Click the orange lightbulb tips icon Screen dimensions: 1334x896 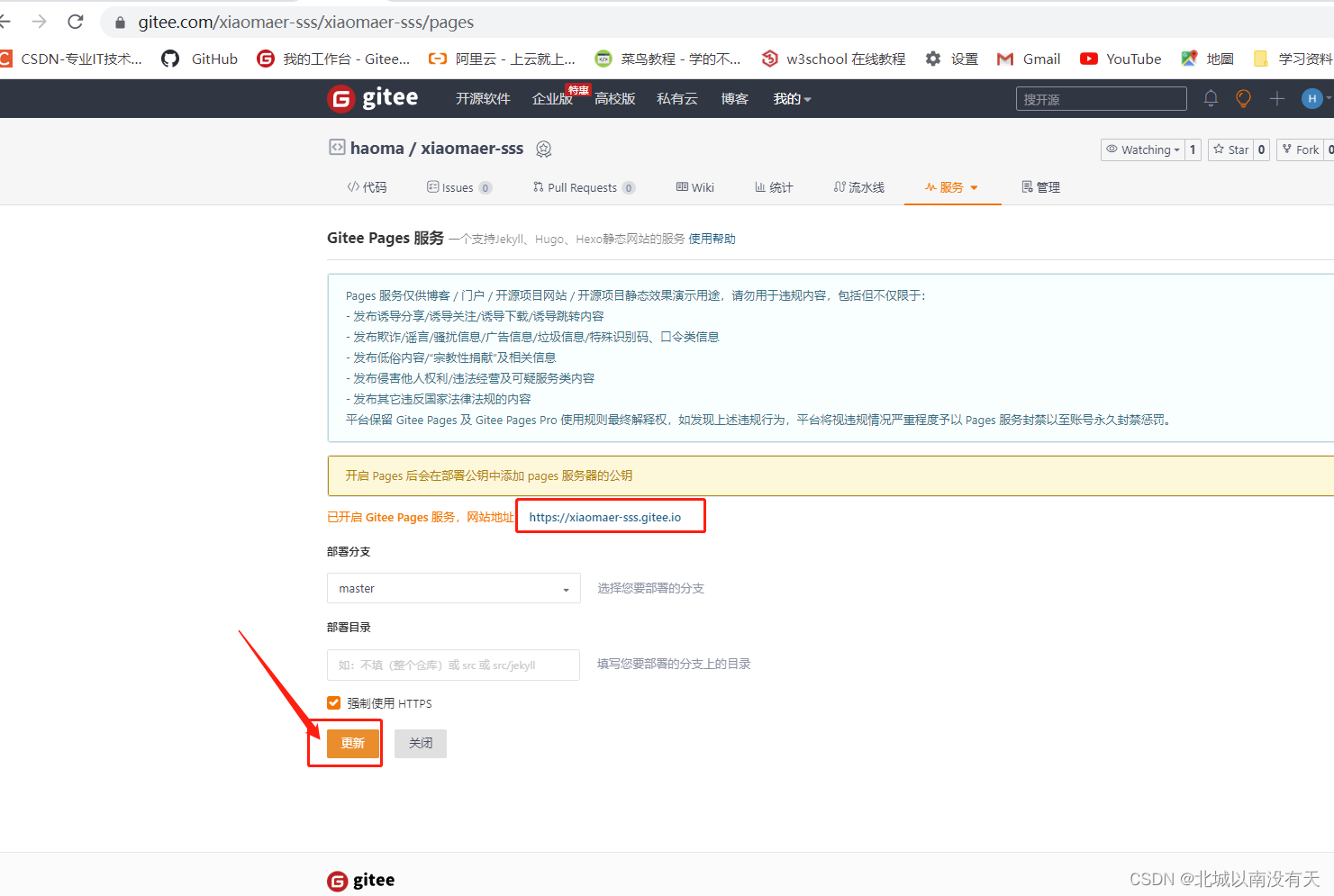tap(1243, 99)
